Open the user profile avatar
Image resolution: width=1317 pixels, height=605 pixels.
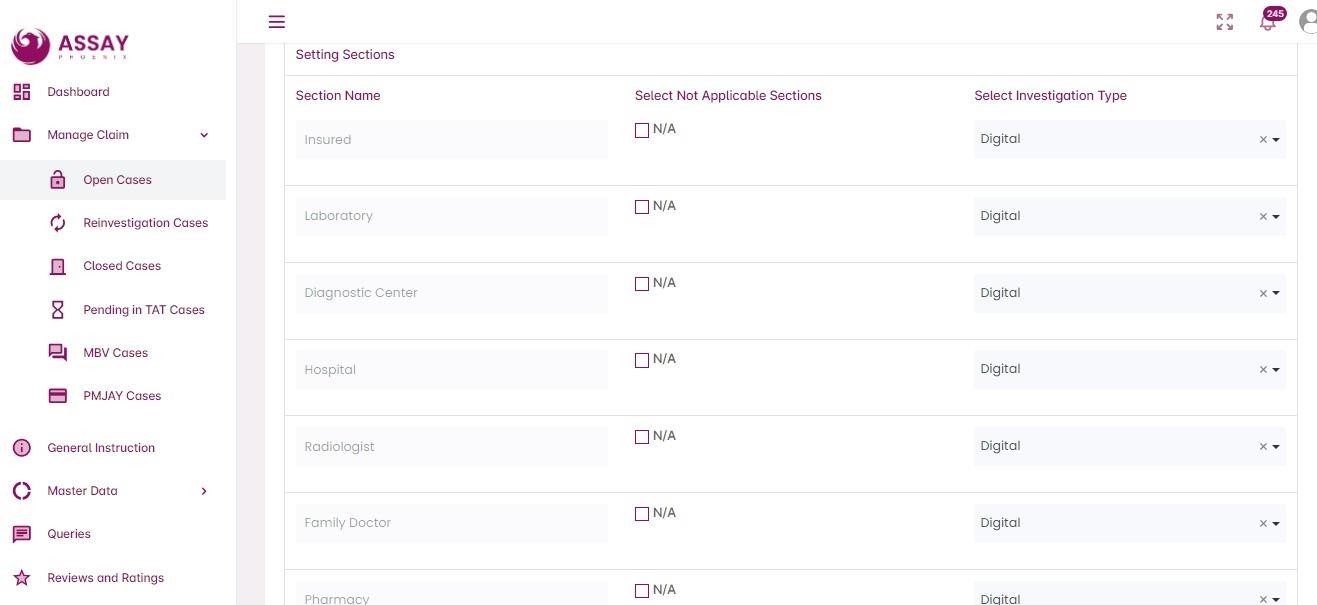pos(1308,21)
